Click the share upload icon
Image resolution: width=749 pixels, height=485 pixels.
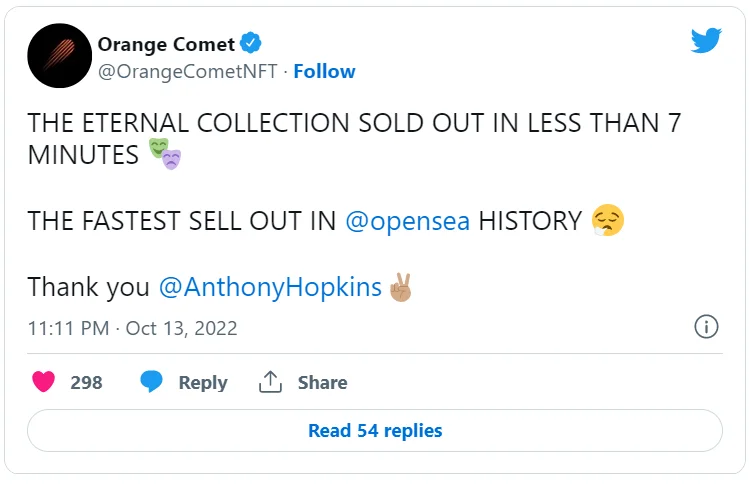click(270, 382)
